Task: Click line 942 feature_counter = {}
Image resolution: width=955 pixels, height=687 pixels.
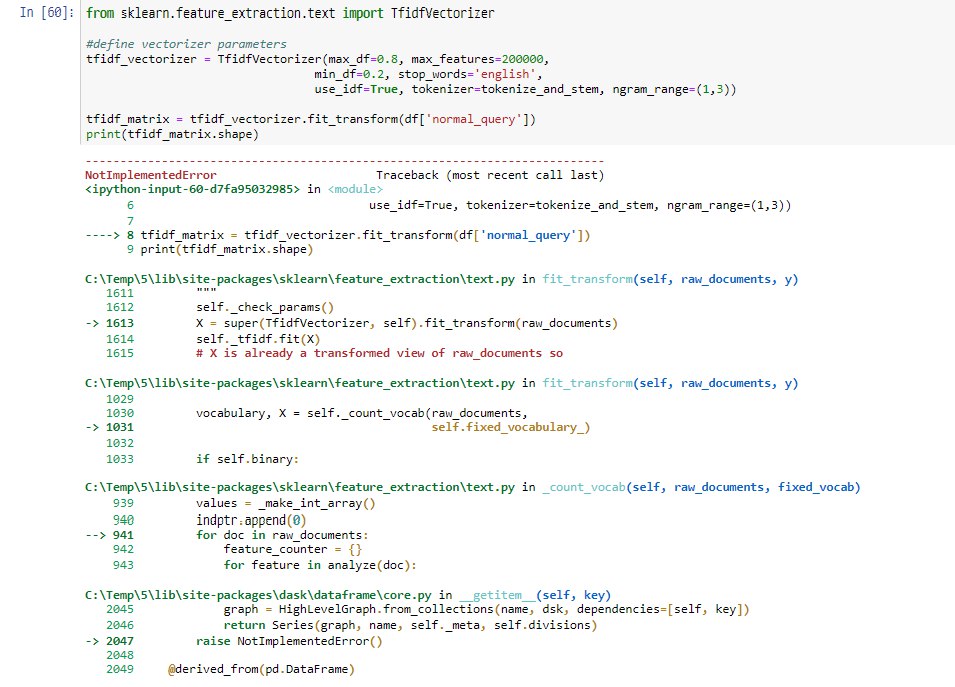Action: point(293,549)
